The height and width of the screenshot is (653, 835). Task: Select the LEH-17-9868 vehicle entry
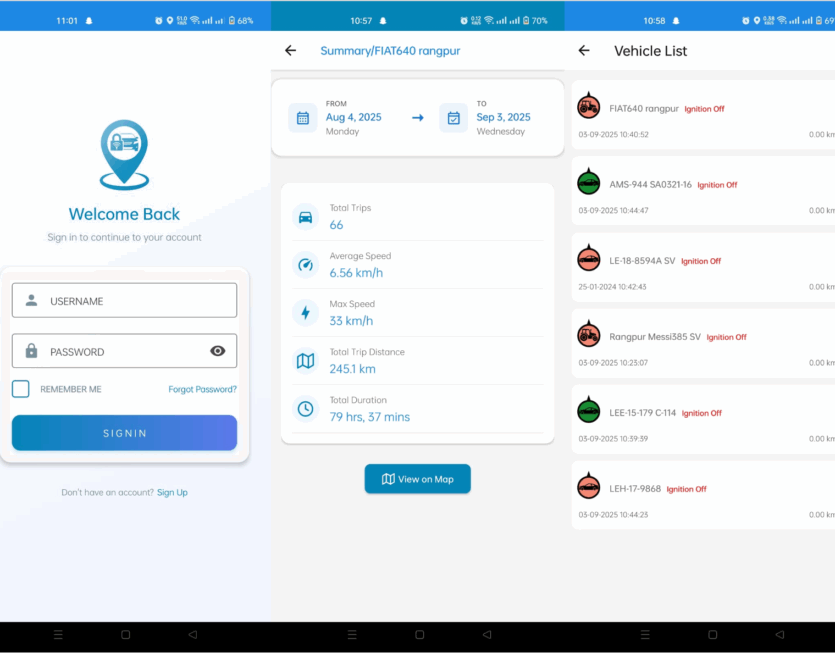coord(700,495)
